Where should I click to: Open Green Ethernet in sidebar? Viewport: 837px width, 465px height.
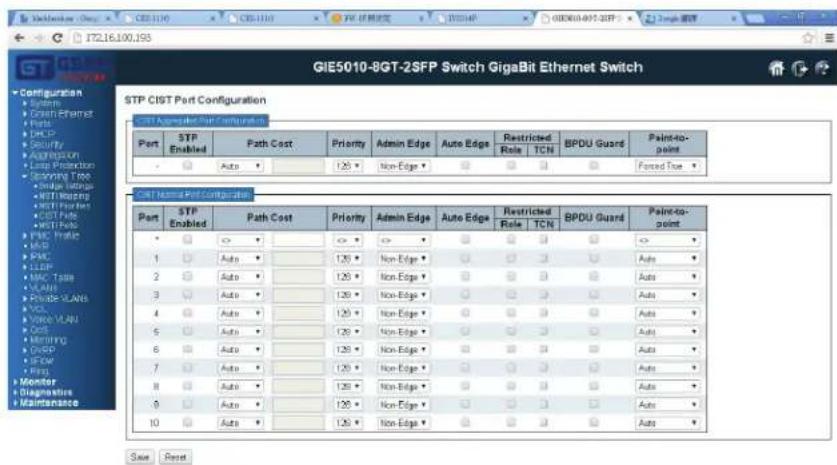click(61, 113)
